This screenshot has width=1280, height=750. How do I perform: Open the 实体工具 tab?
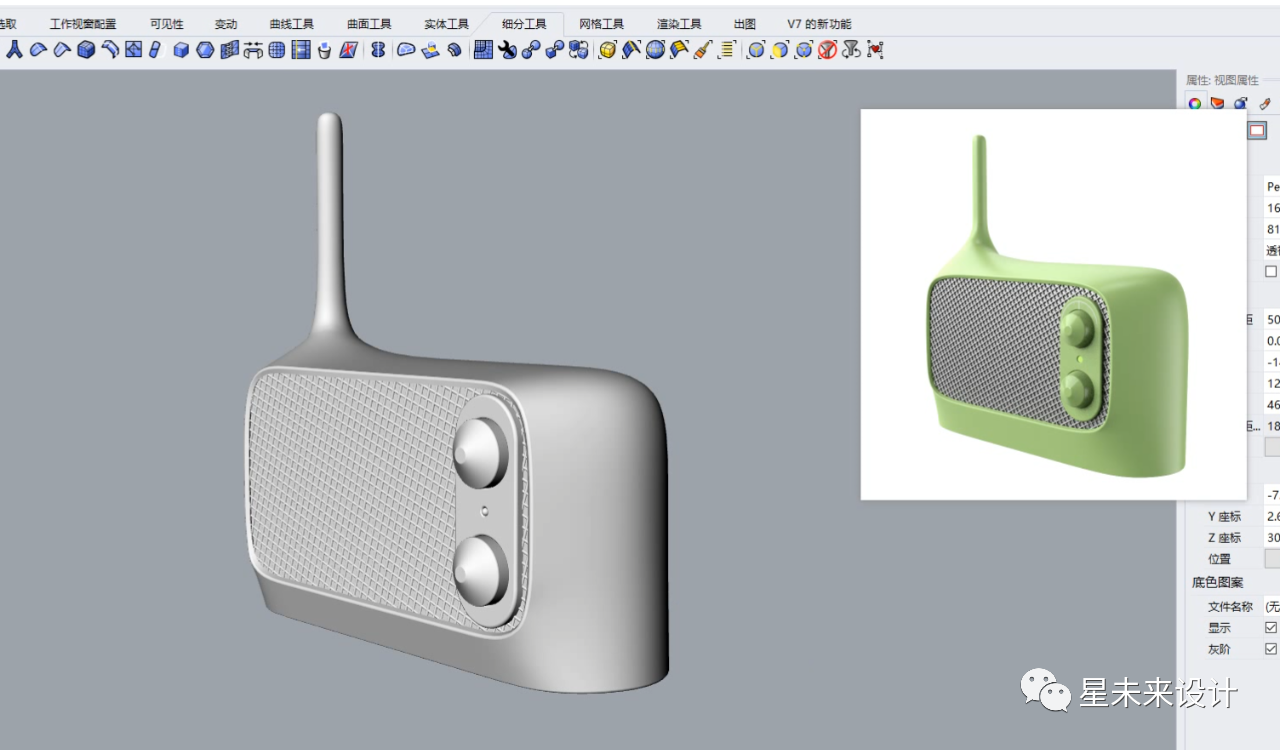coord(446,24)
